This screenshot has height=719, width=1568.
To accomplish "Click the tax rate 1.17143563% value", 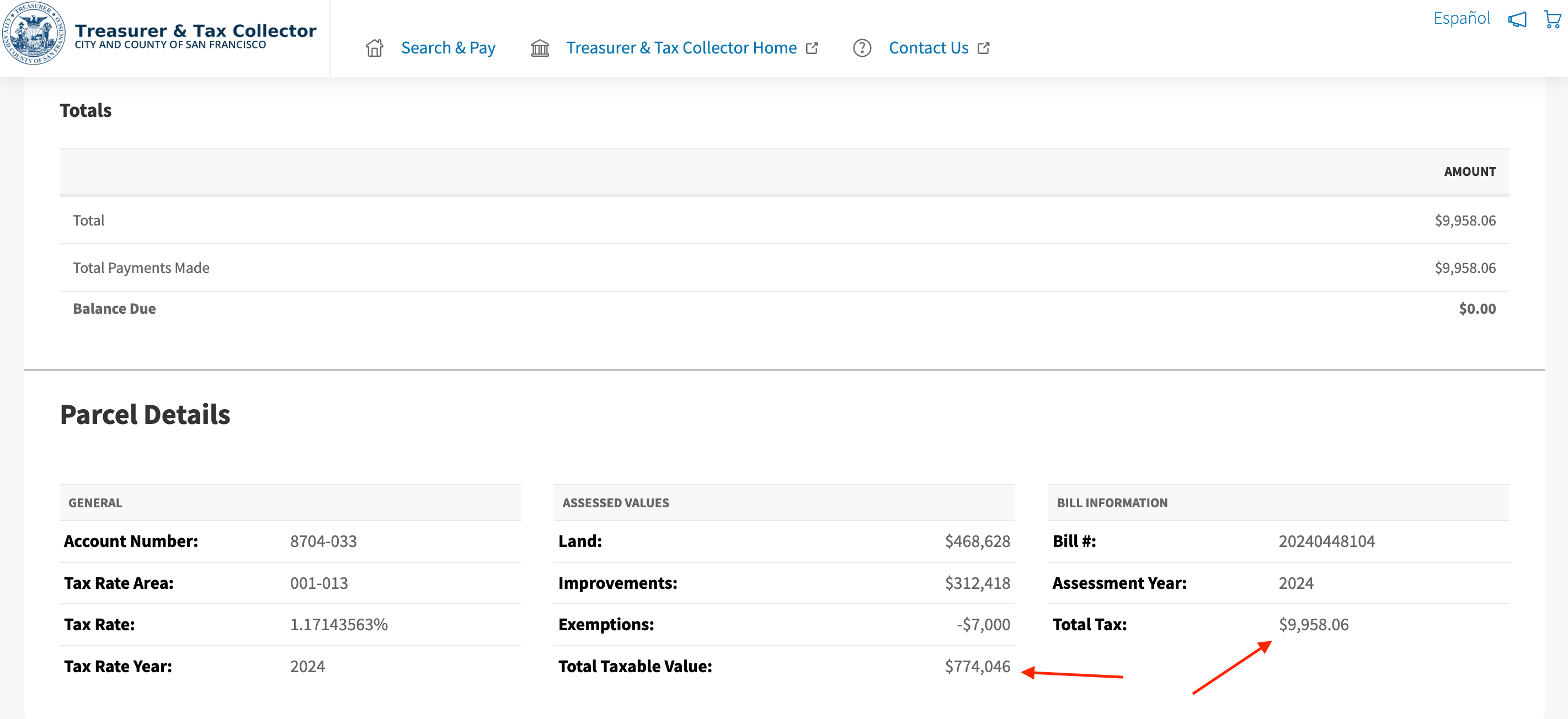I will point(338,624).
